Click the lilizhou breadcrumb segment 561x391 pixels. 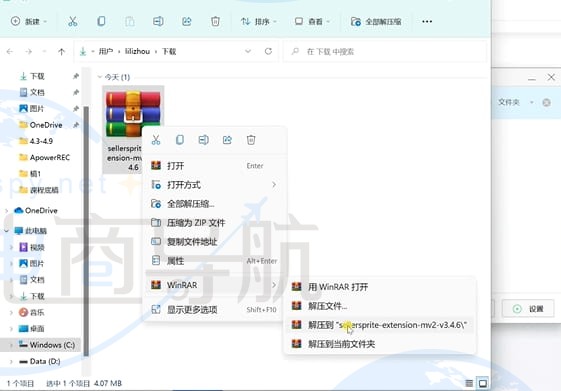[137, 52]
